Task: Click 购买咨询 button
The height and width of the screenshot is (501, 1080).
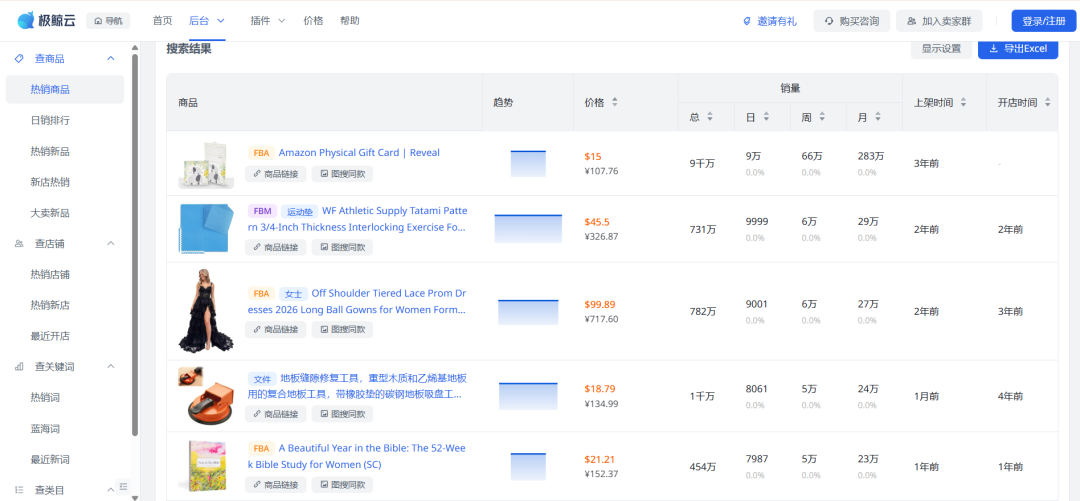Action: pyautogui.click(x=851, y=21)
